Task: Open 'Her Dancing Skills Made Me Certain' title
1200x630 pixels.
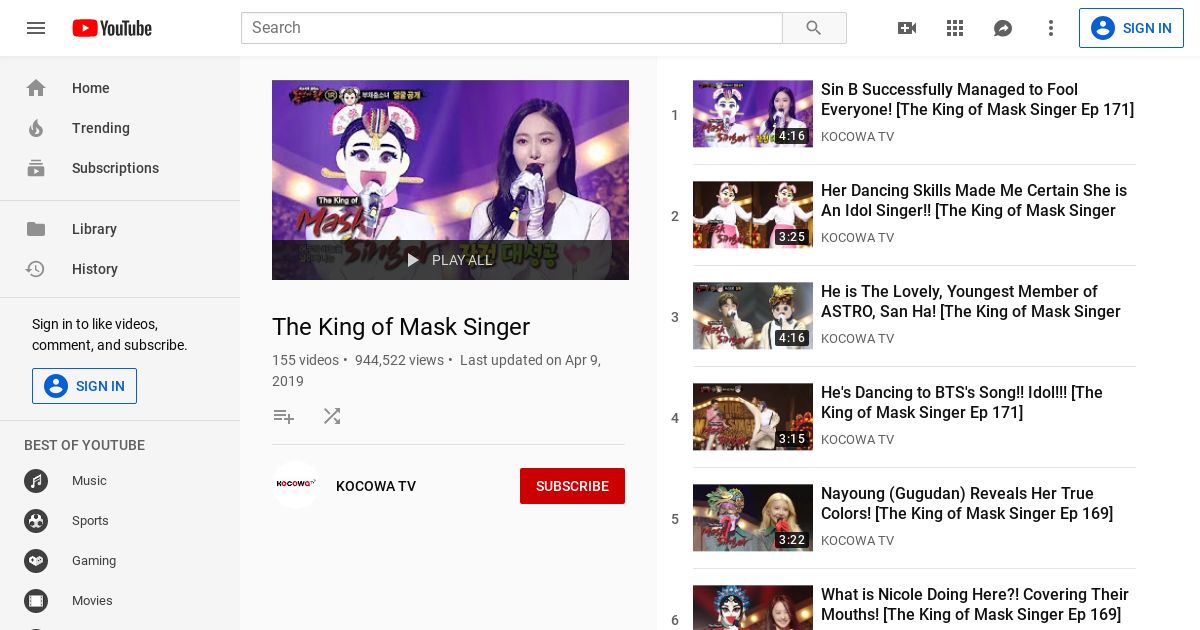Action: [974, 201]
